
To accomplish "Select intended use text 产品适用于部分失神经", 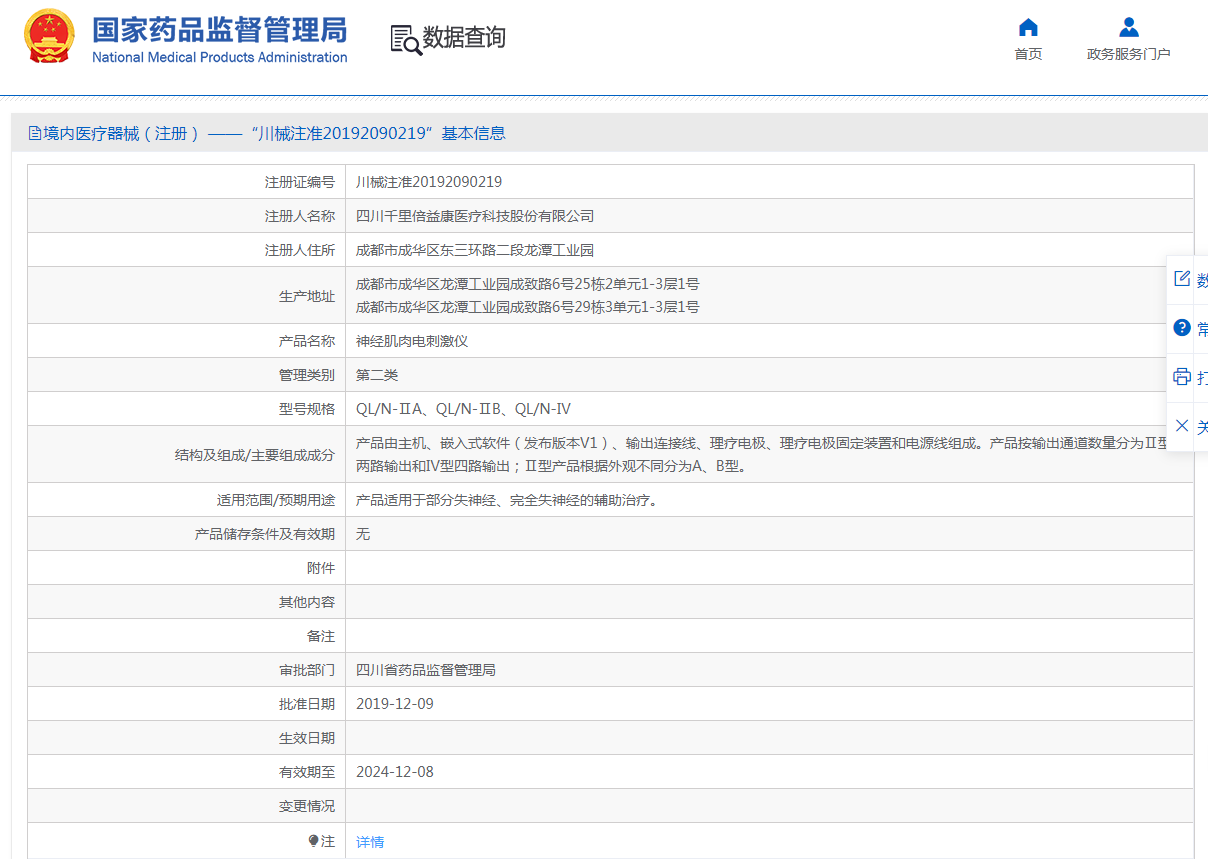I will click(x=507, y=500).
